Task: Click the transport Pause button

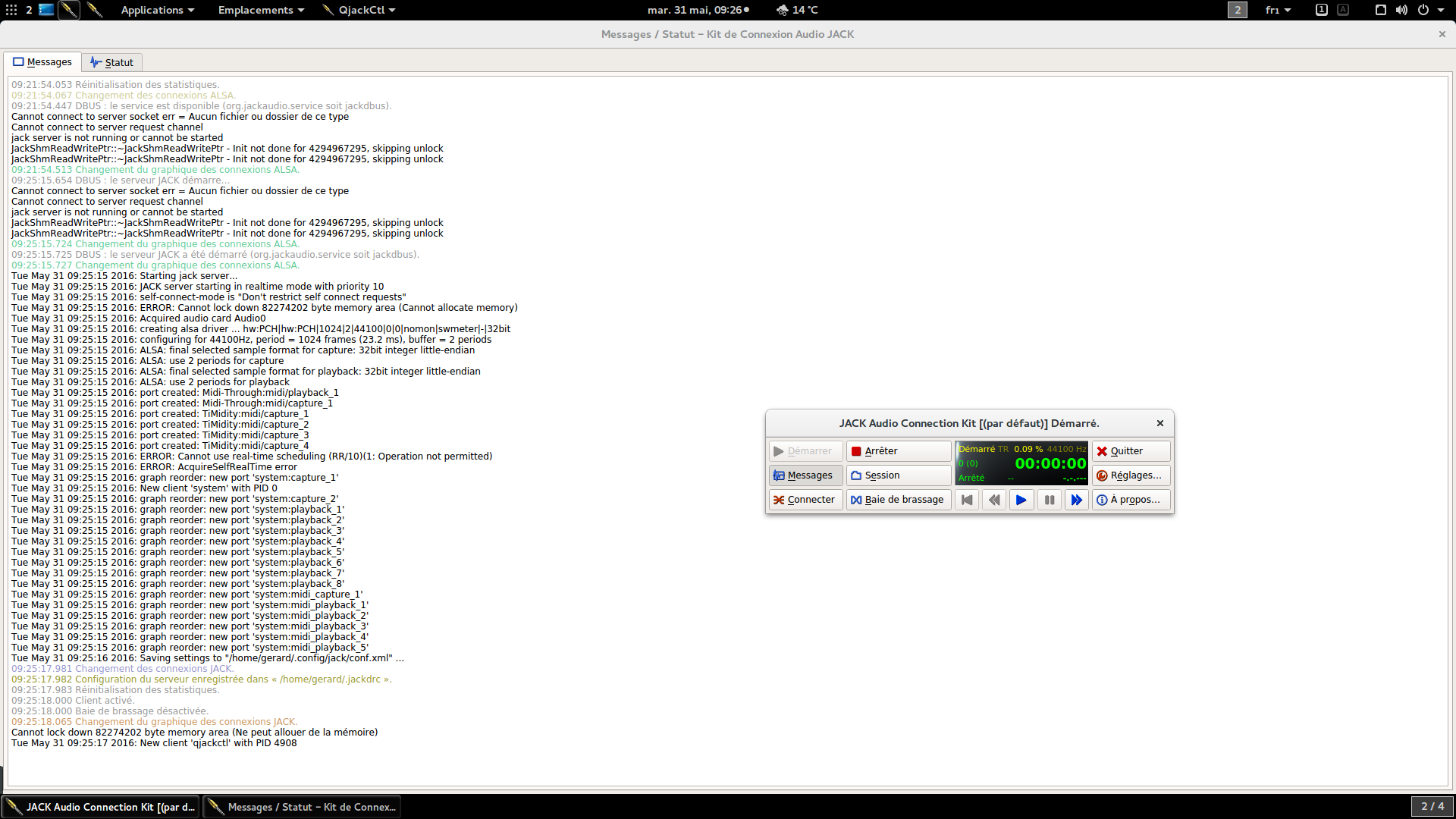Action: [1049, 500]
